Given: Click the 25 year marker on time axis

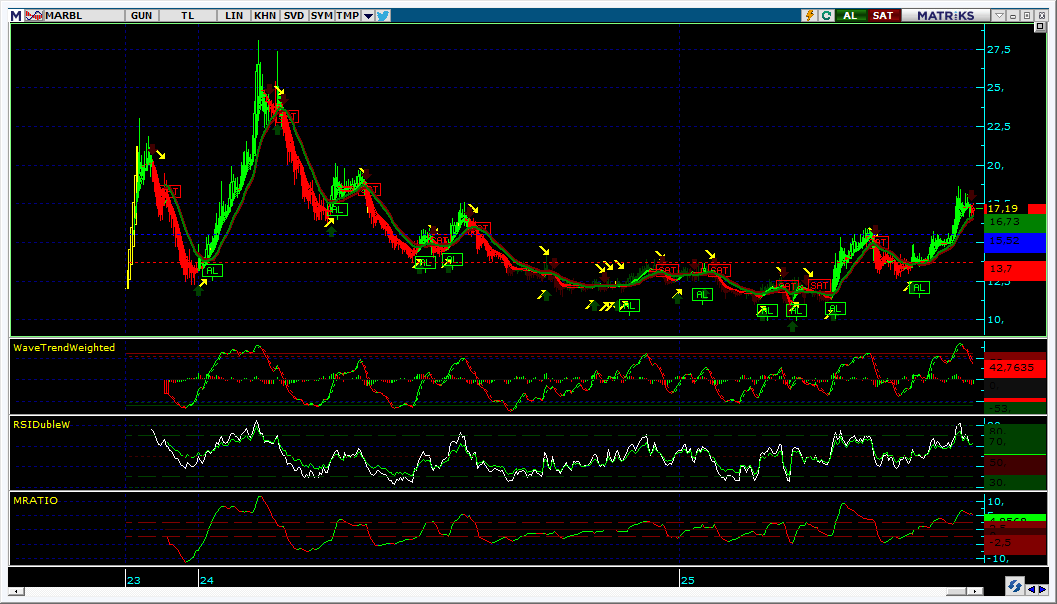Looking at the screenshot, I should point(687,580).
